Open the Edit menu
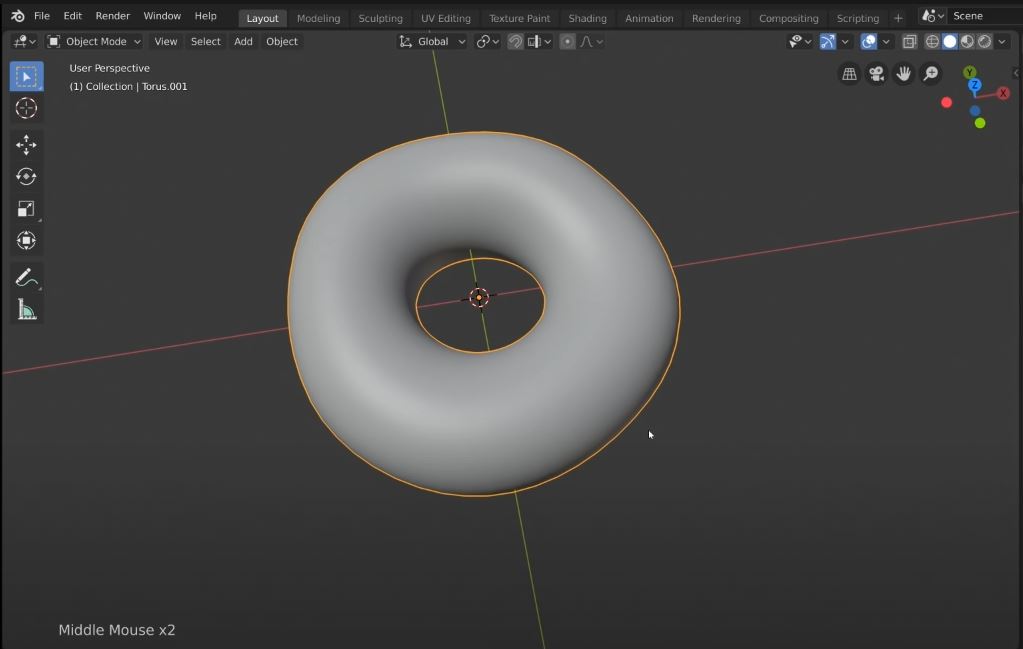This screenshot has height=649, width=1023. click(72, 16)
